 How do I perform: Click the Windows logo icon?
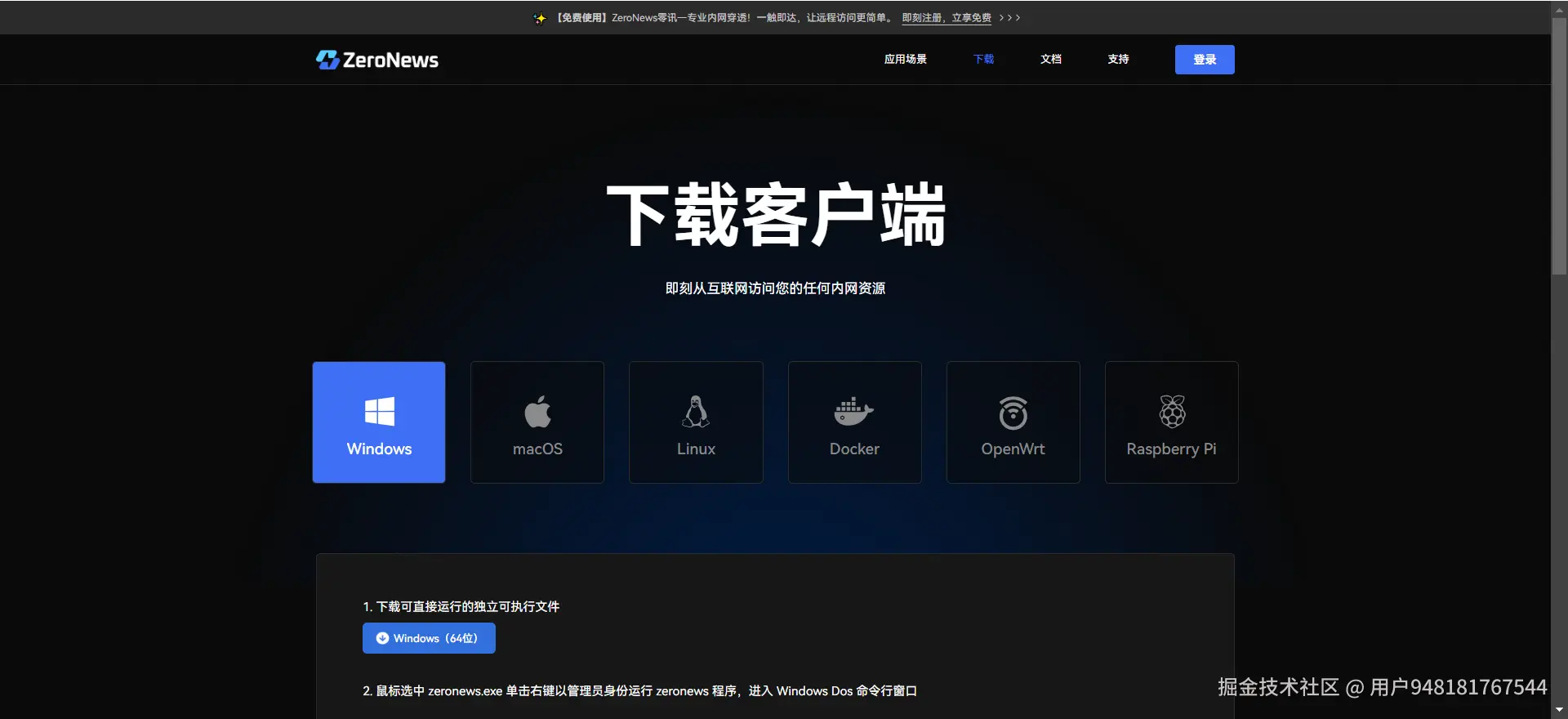(379, 411)
